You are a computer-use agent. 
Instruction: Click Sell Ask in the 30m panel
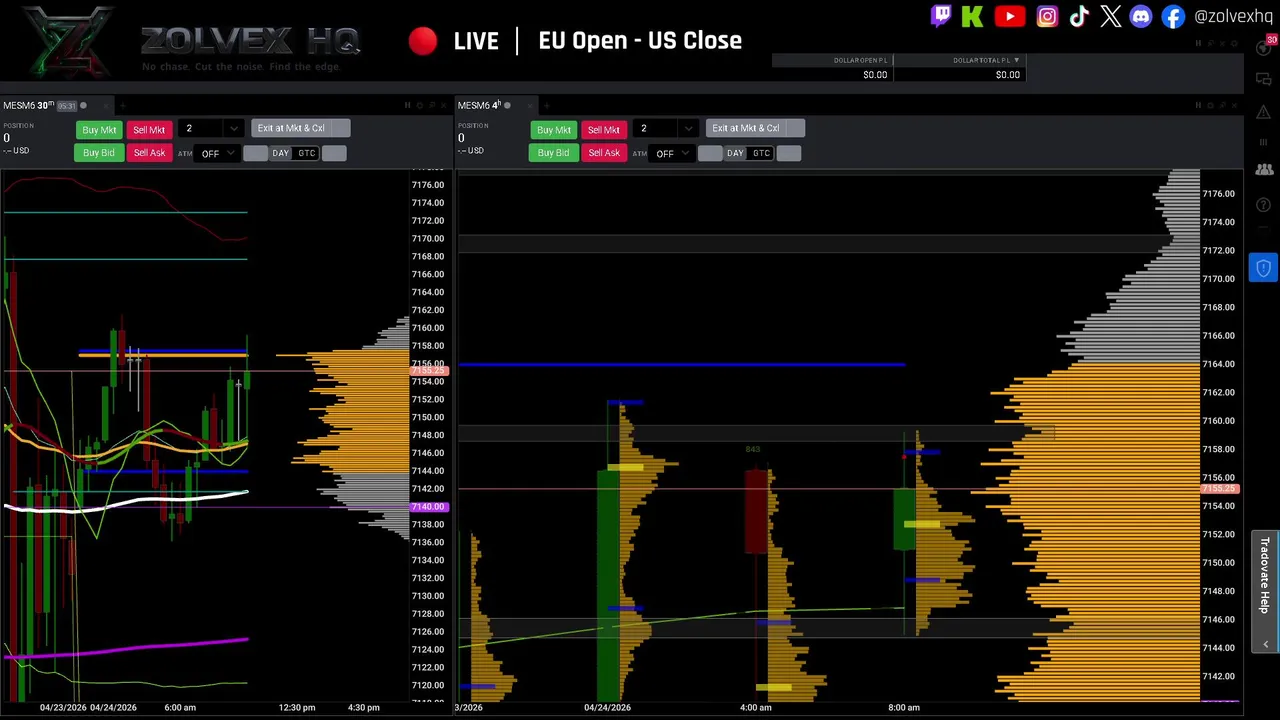tap(149, 153)
